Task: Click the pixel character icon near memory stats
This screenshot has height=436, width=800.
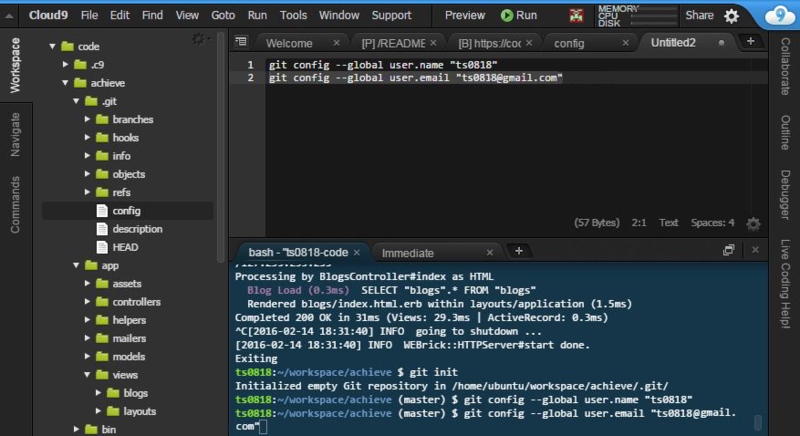Action: [x=577, y=16]
